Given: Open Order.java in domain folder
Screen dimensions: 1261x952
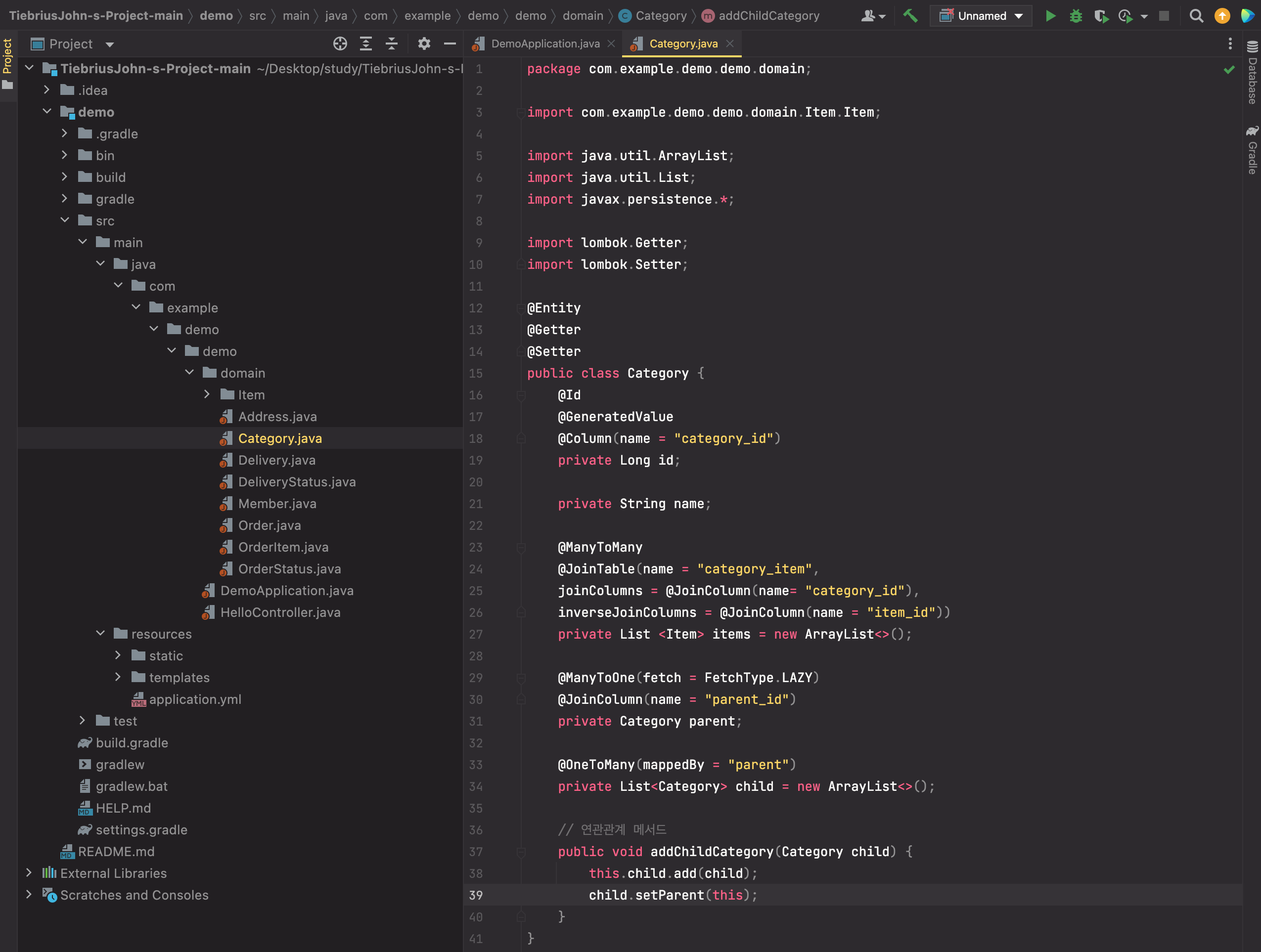Looking at the screenshot, I should point(271,525).
